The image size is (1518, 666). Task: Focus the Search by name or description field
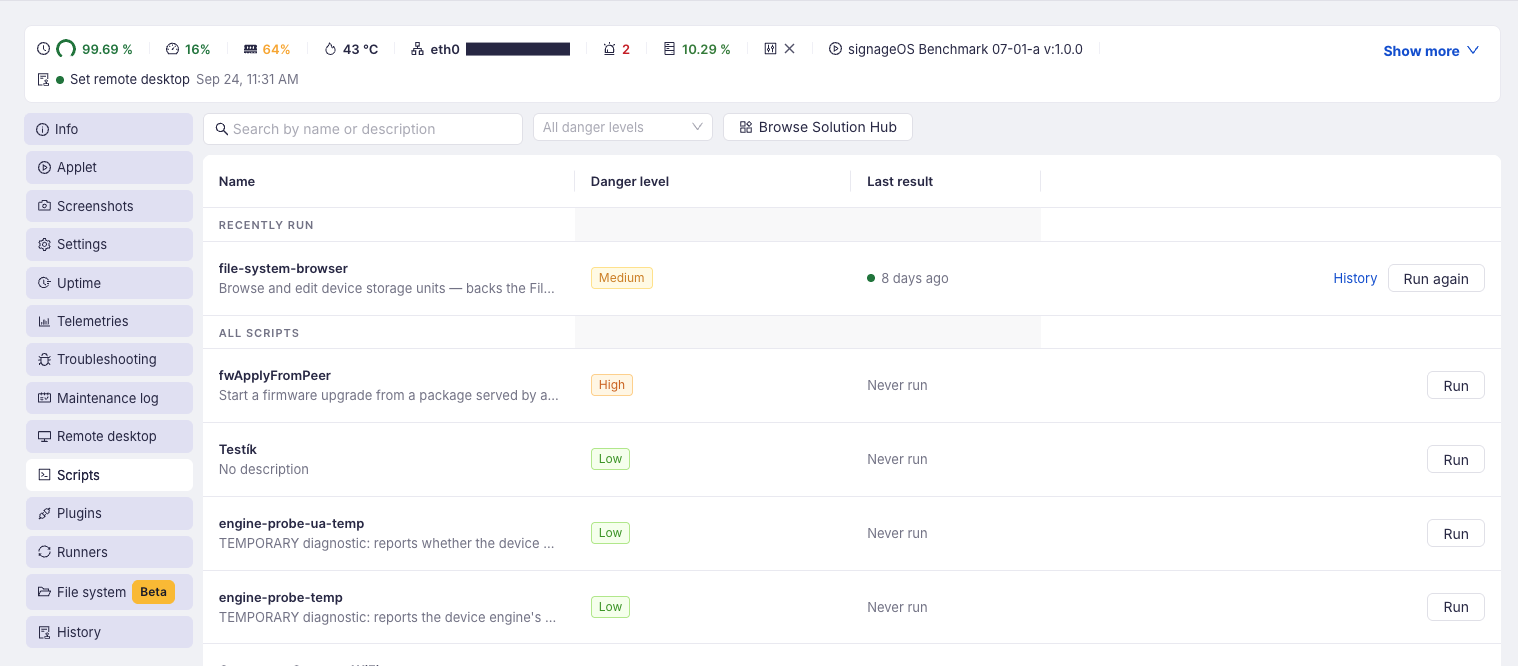tap(363, 129)
